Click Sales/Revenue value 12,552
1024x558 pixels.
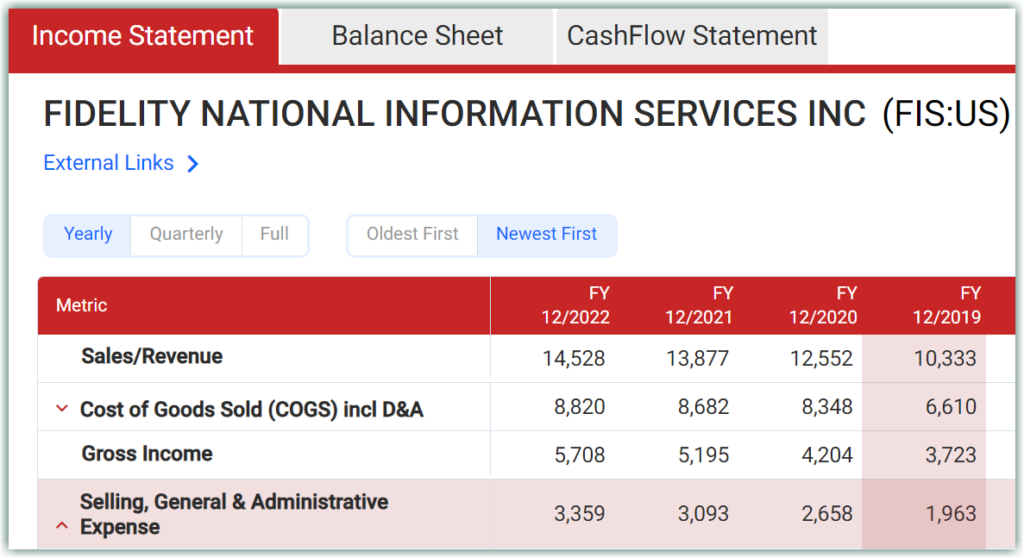822,359
